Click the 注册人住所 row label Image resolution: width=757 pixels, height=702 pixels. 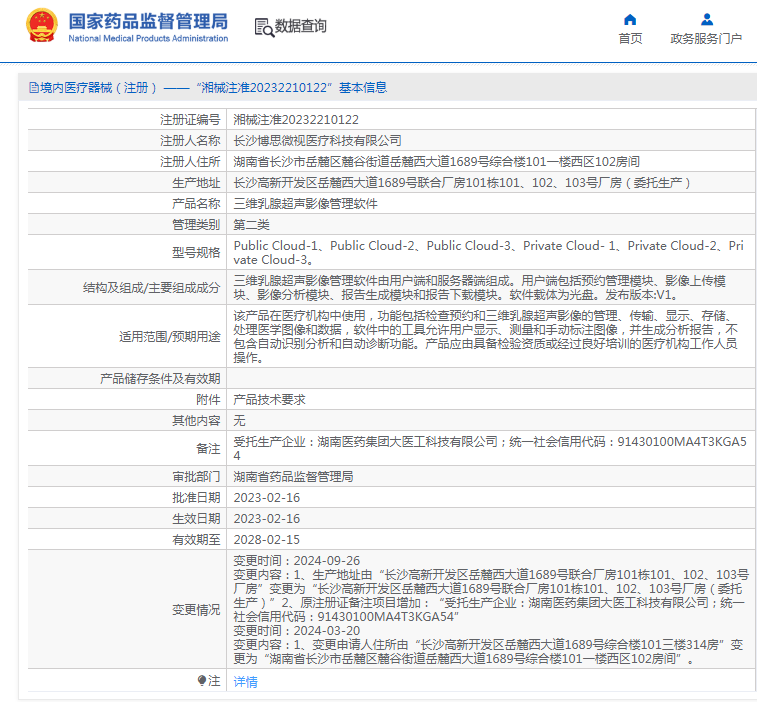[x=190, y=162]
